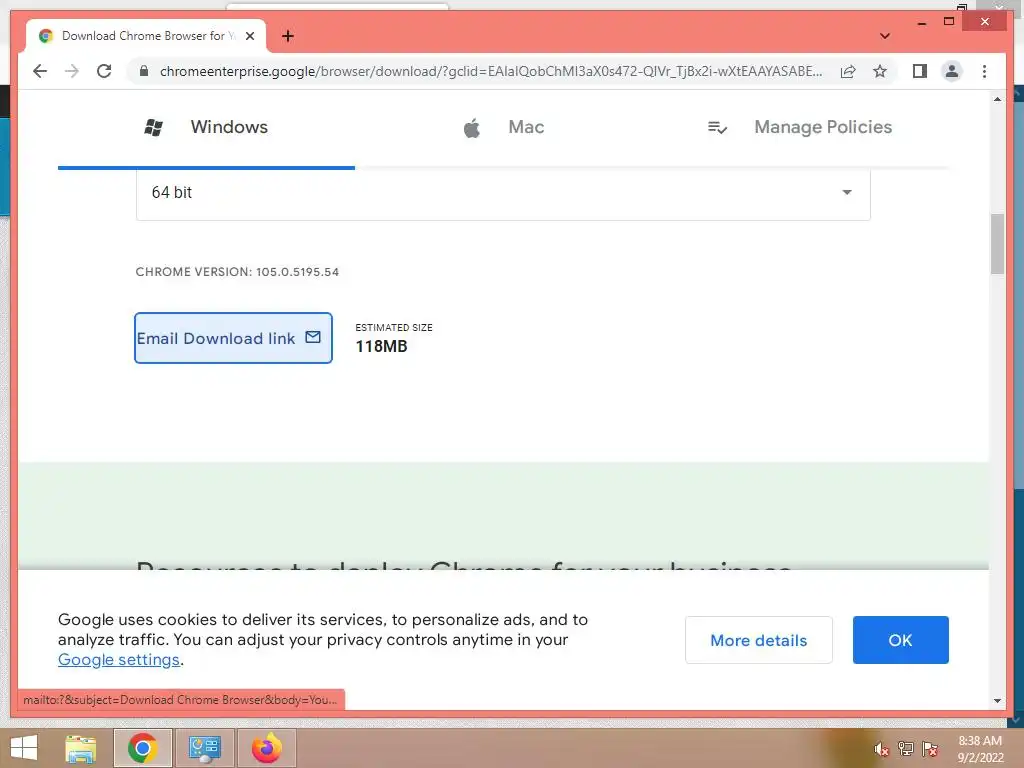This screenshot has height=768, width=1024.
Task: Select the 118MB estimated size text
Action: click(381, 346)
